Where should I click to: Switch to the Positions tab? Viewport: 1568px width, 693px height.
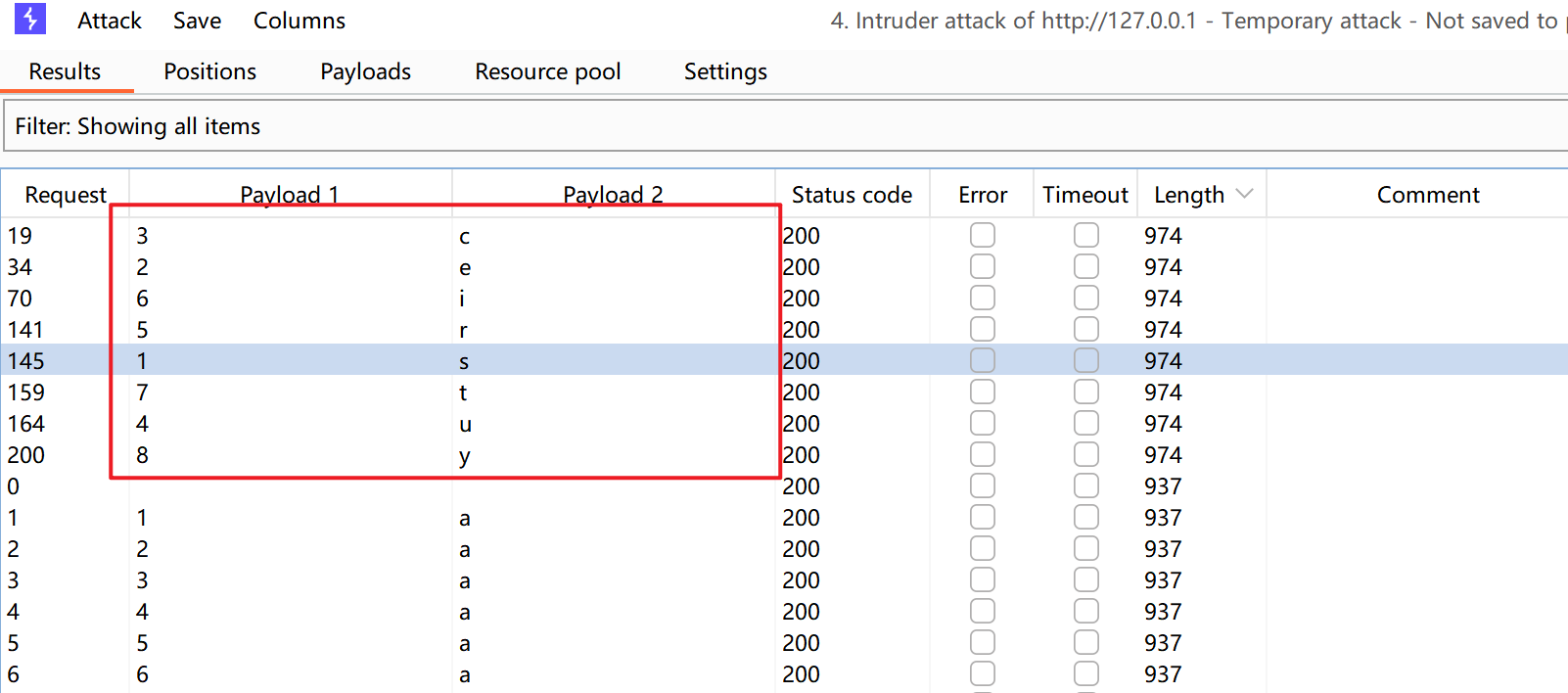(x=209, y=71)
